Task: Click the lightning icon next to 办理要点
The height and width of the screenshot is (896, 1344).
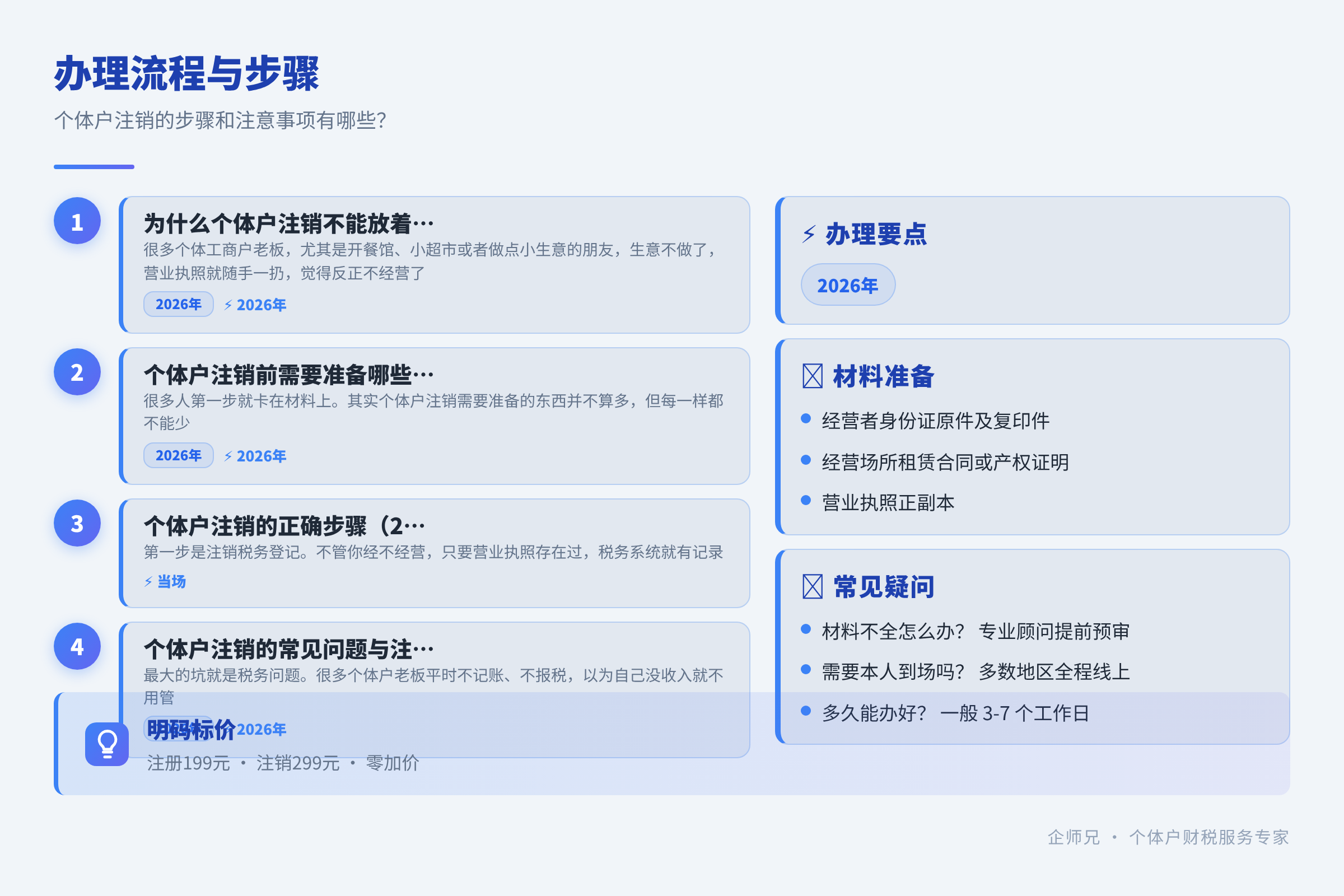Action: (809, 234)
